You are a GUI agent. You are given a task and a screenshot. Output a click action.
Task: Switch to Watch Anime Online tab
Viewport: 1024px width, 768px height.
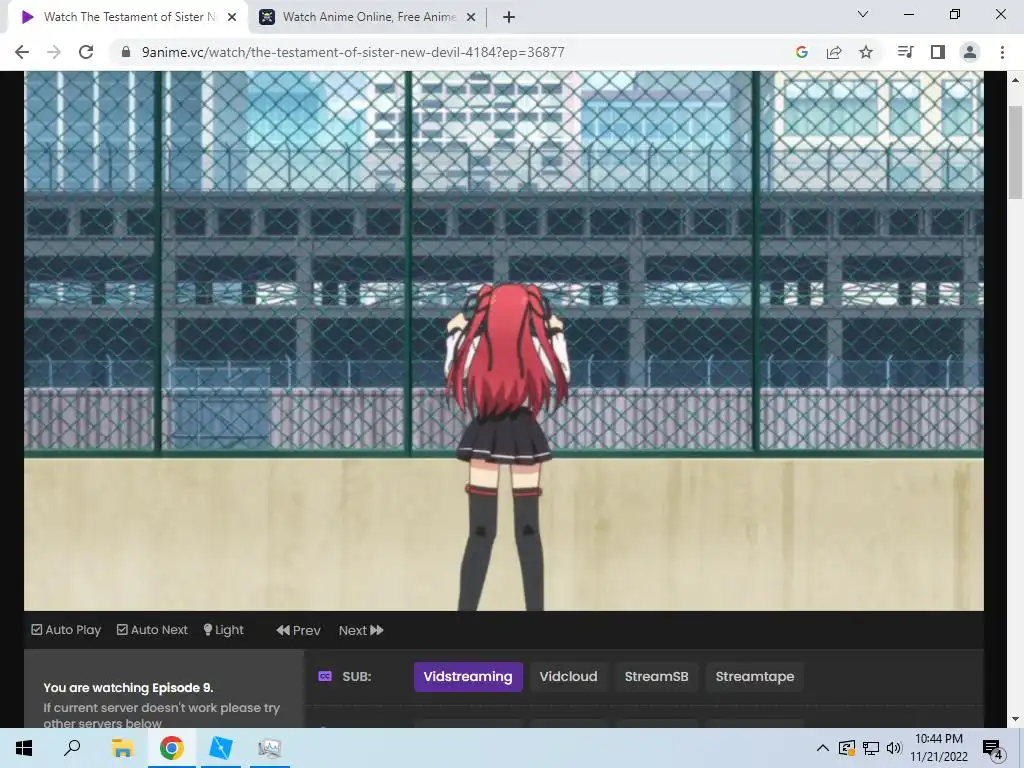tap(369, 17)
